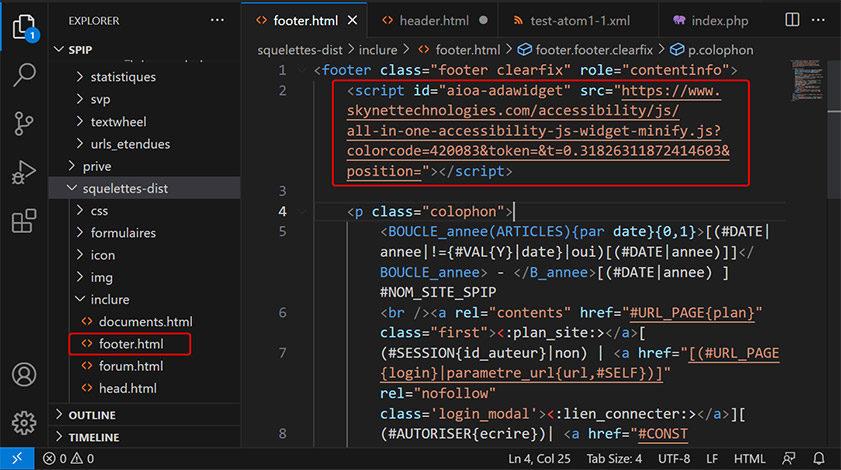Screen dimensions: 841x470
Task: Open the Extensions view icon
Action: coord(24,221)
